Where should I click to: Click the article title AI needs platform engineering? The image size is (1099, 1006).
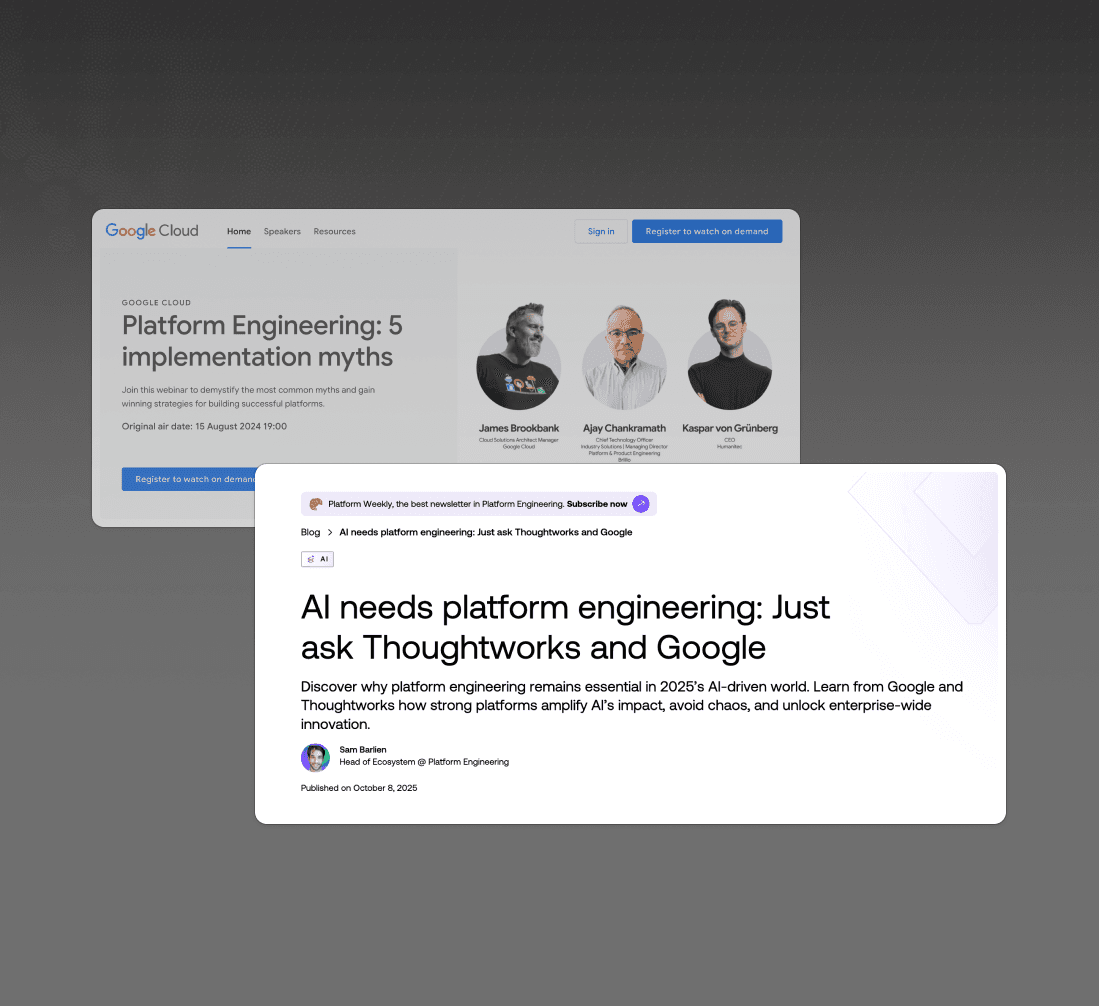(565, 627)
